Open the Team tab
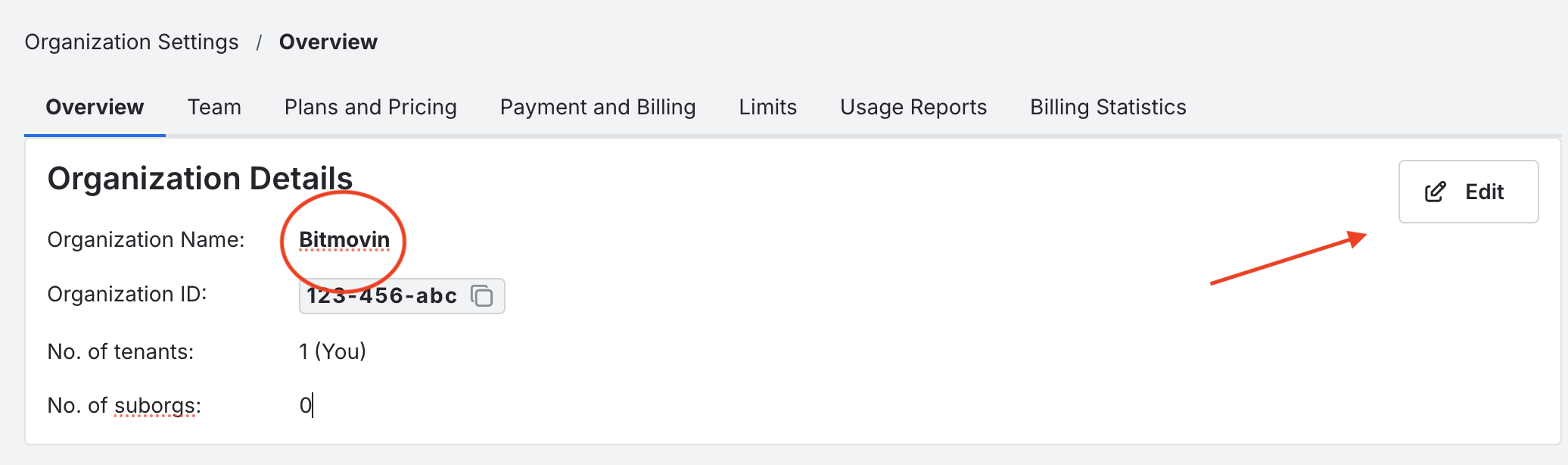Viewport: 1568px width, 465px height. [x=214, y=107]
